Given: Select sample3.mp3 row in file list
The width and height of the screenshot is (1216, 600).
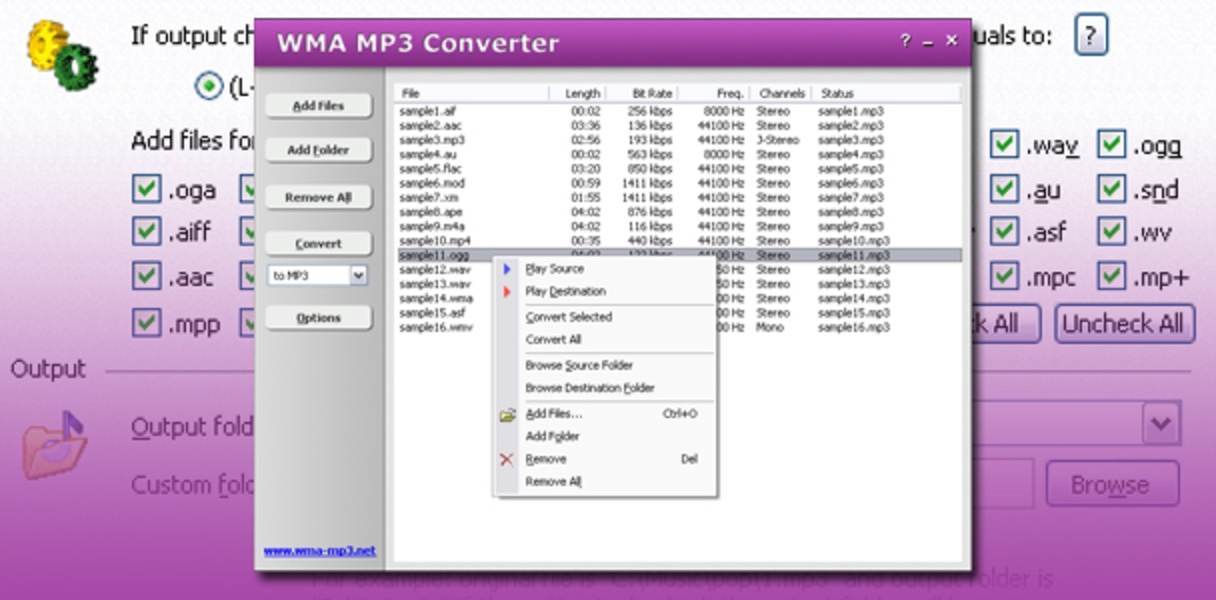Looking at the screenshot, I should tap(432, 141).
